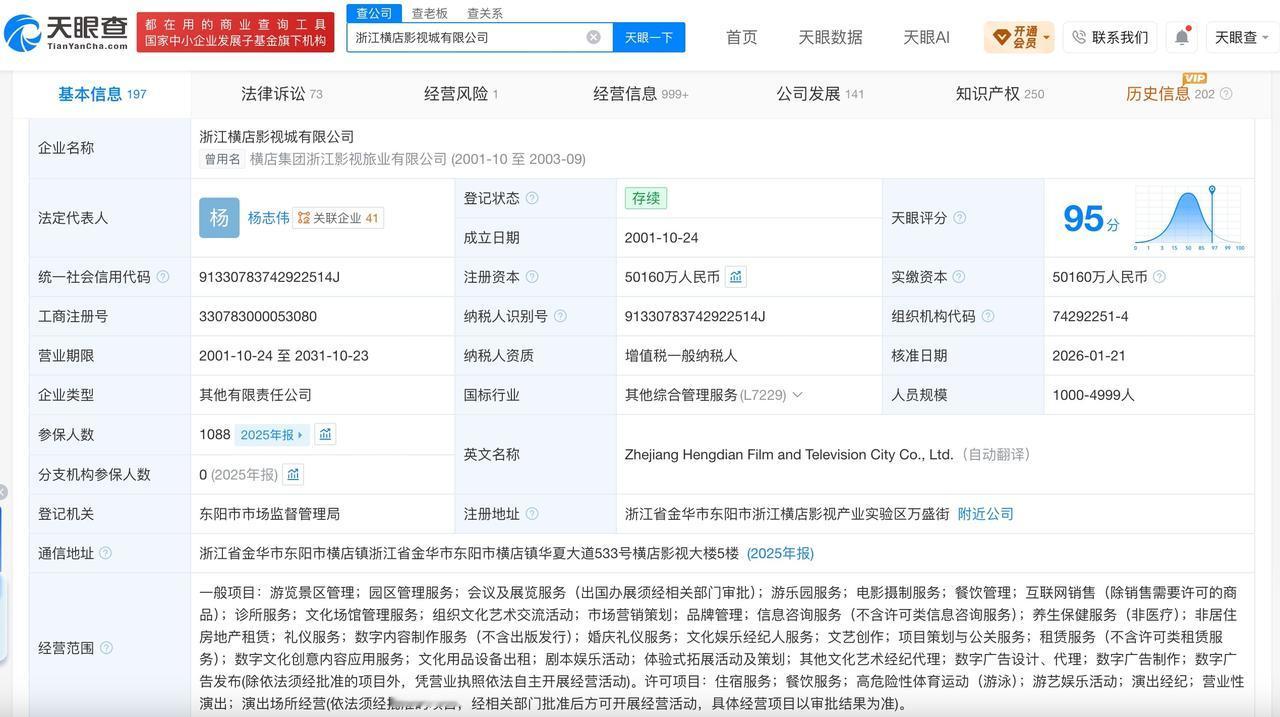
Task: Click the help icon next to 通信地址
Action: coord(105,553)
